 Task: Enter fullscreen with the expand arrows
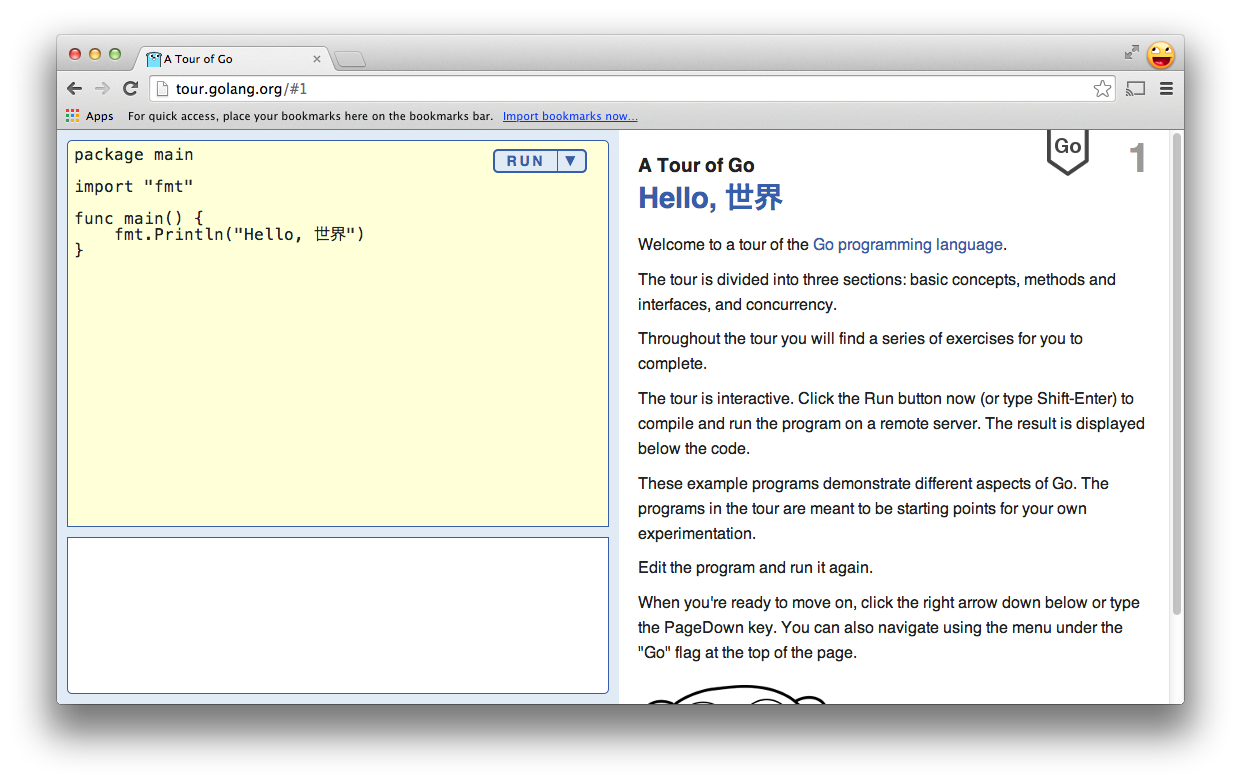(1132, 52)
